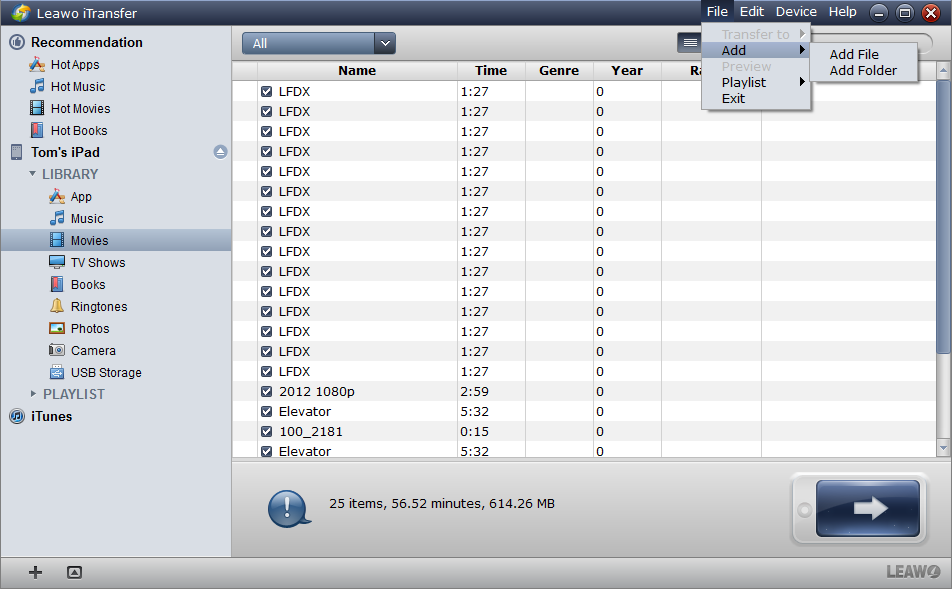Sort by the Name column header
Image resolution: width=952 pixels, height=589 pixels.
click(x=357, y=70)
